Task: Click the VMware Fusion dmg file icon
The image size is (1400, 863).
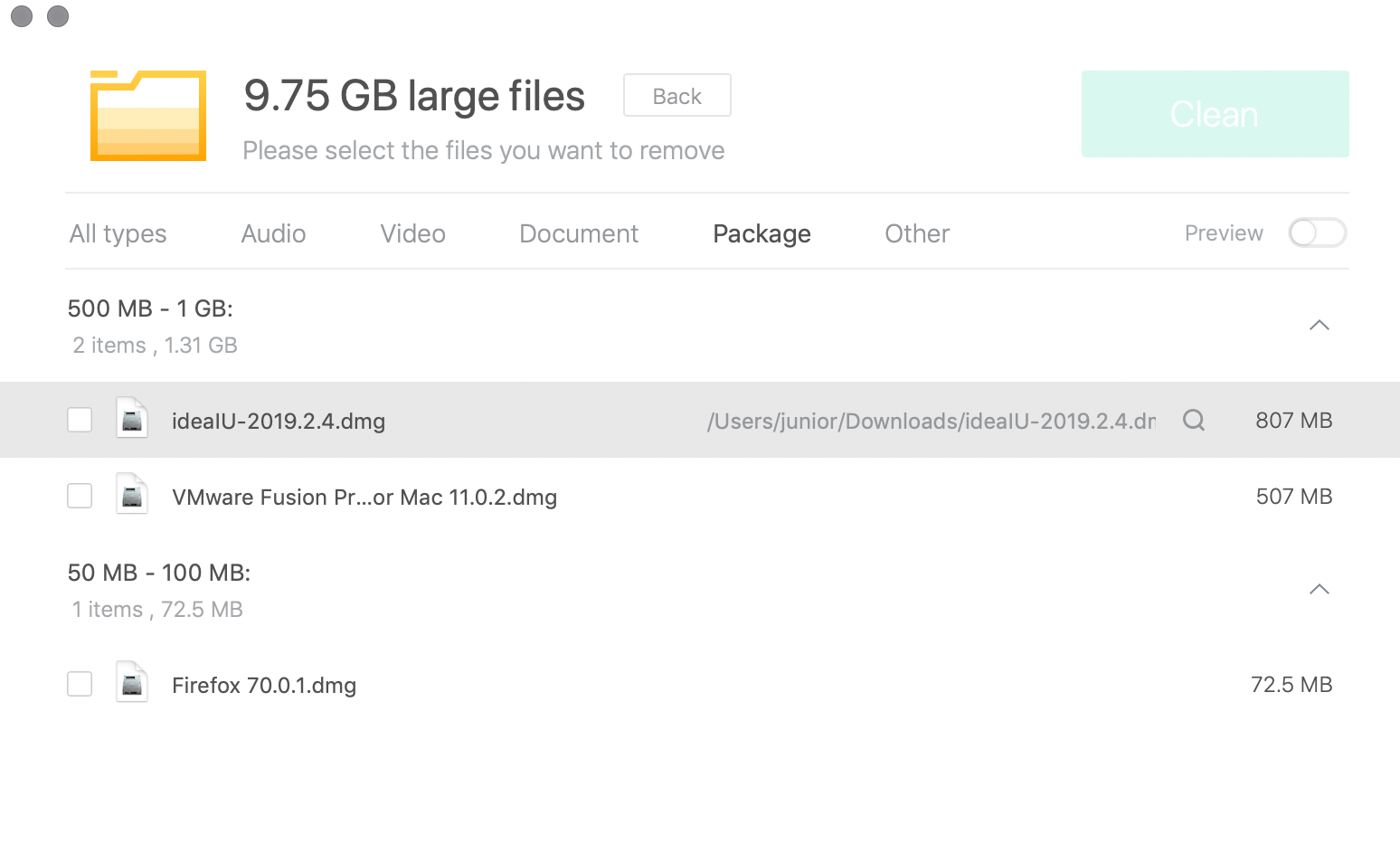Action: [132, 495]
